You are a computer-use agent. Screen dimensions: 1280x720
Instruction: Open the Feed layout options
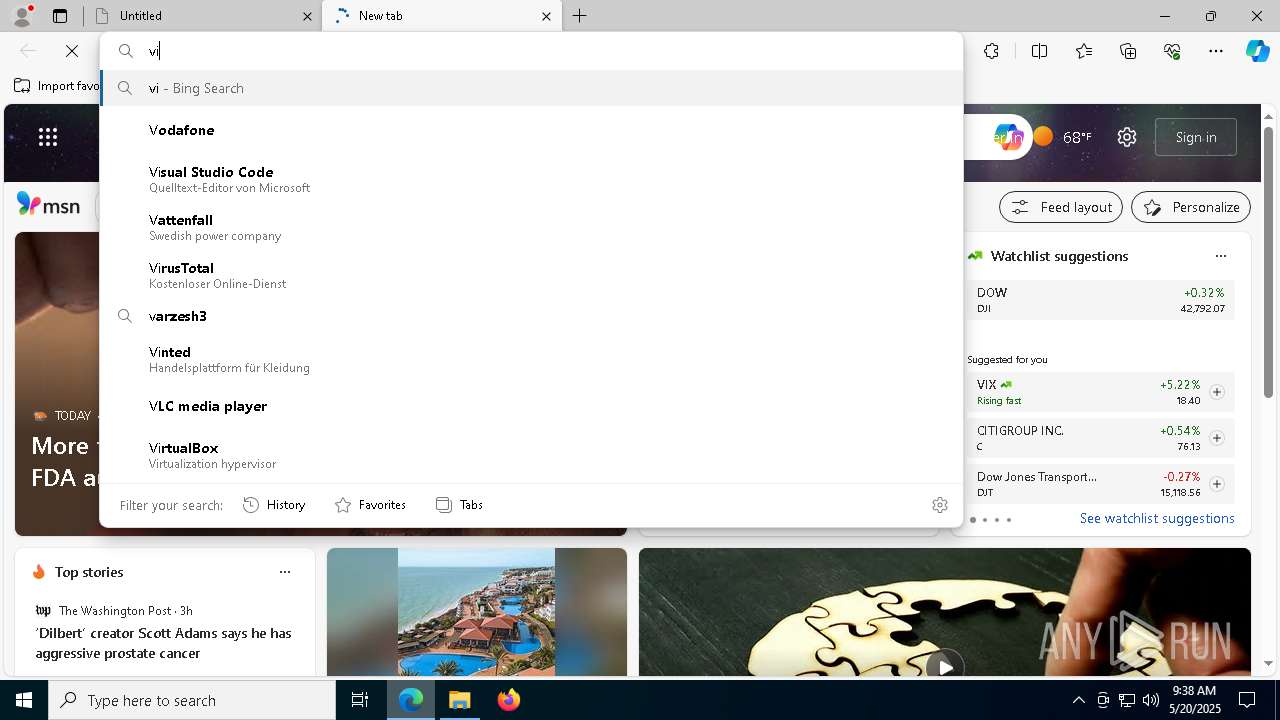click(x=1061, y=207)
